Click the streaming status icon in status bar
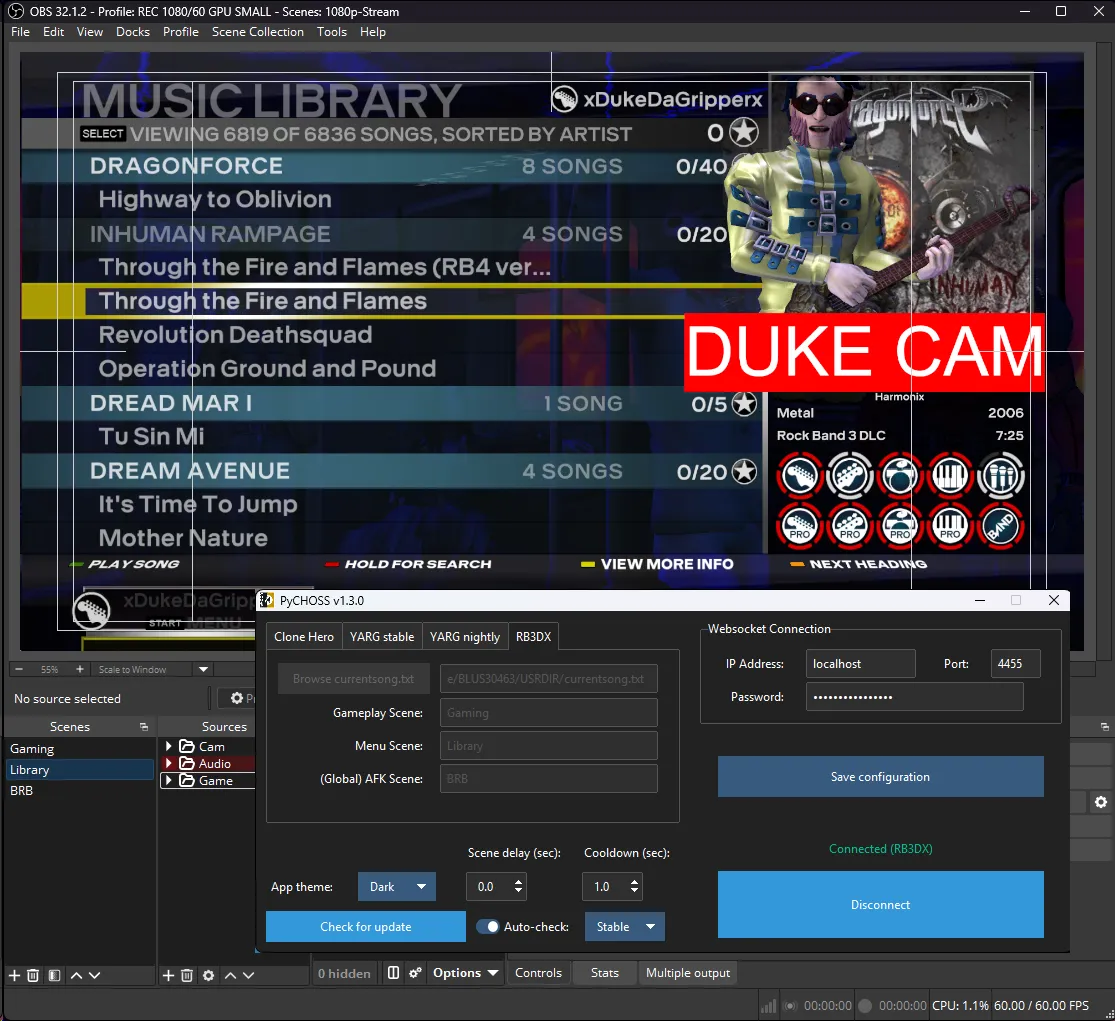The height and width of the screenshot is (1021, 1115). 789,1006
